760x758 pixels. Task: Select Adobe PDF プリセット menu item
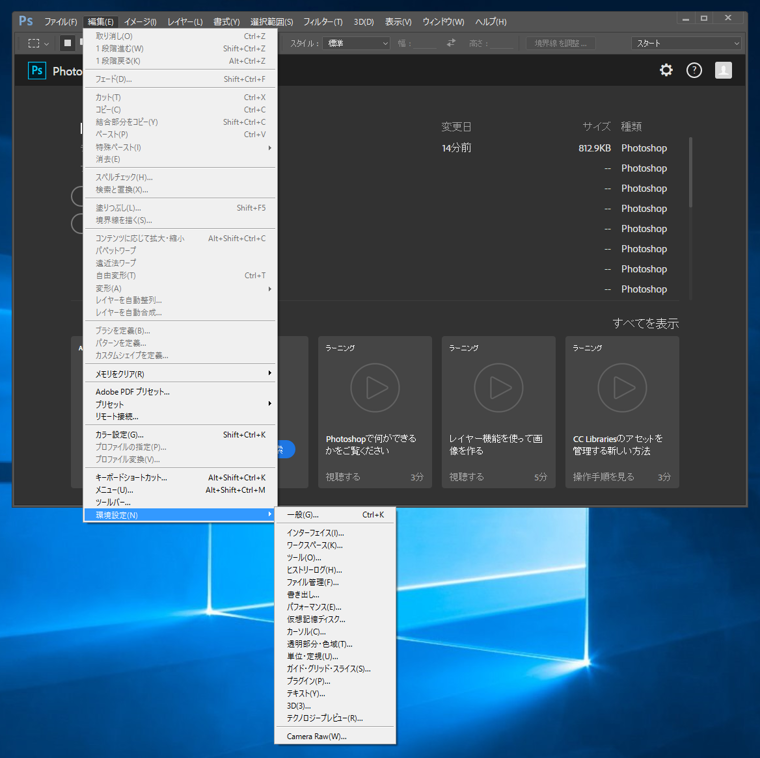point(180,392)
